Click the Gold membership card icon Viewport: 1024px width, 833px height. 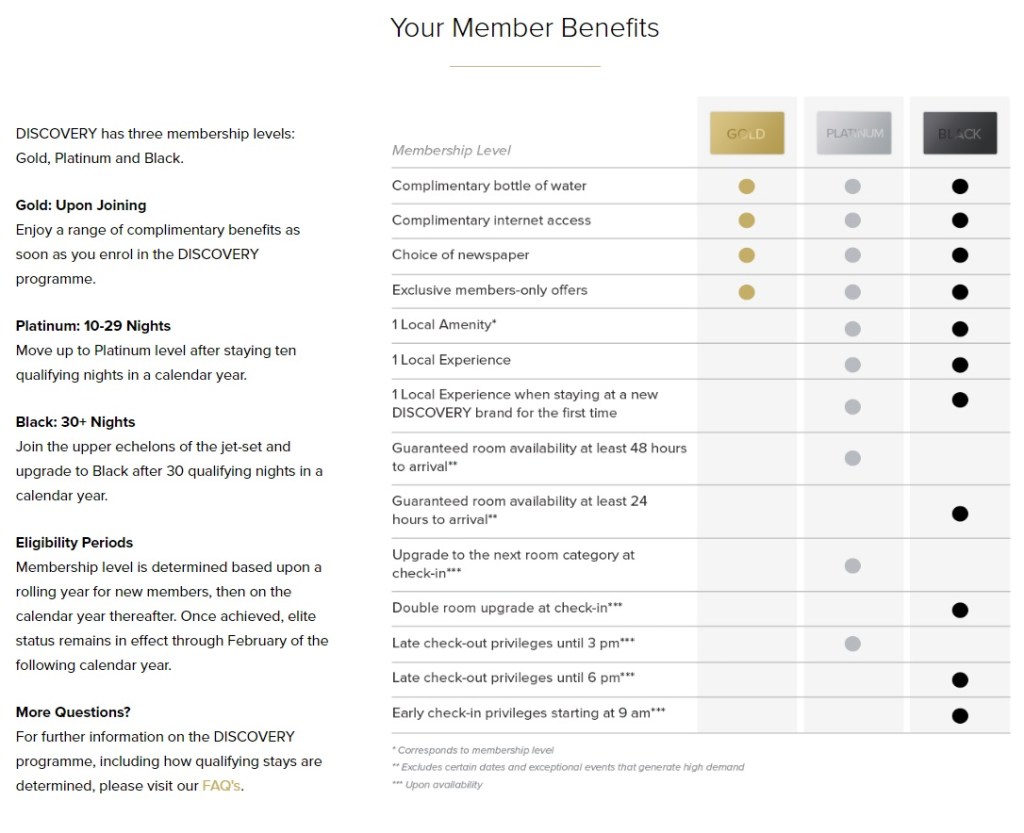click(x=746, y=133)
